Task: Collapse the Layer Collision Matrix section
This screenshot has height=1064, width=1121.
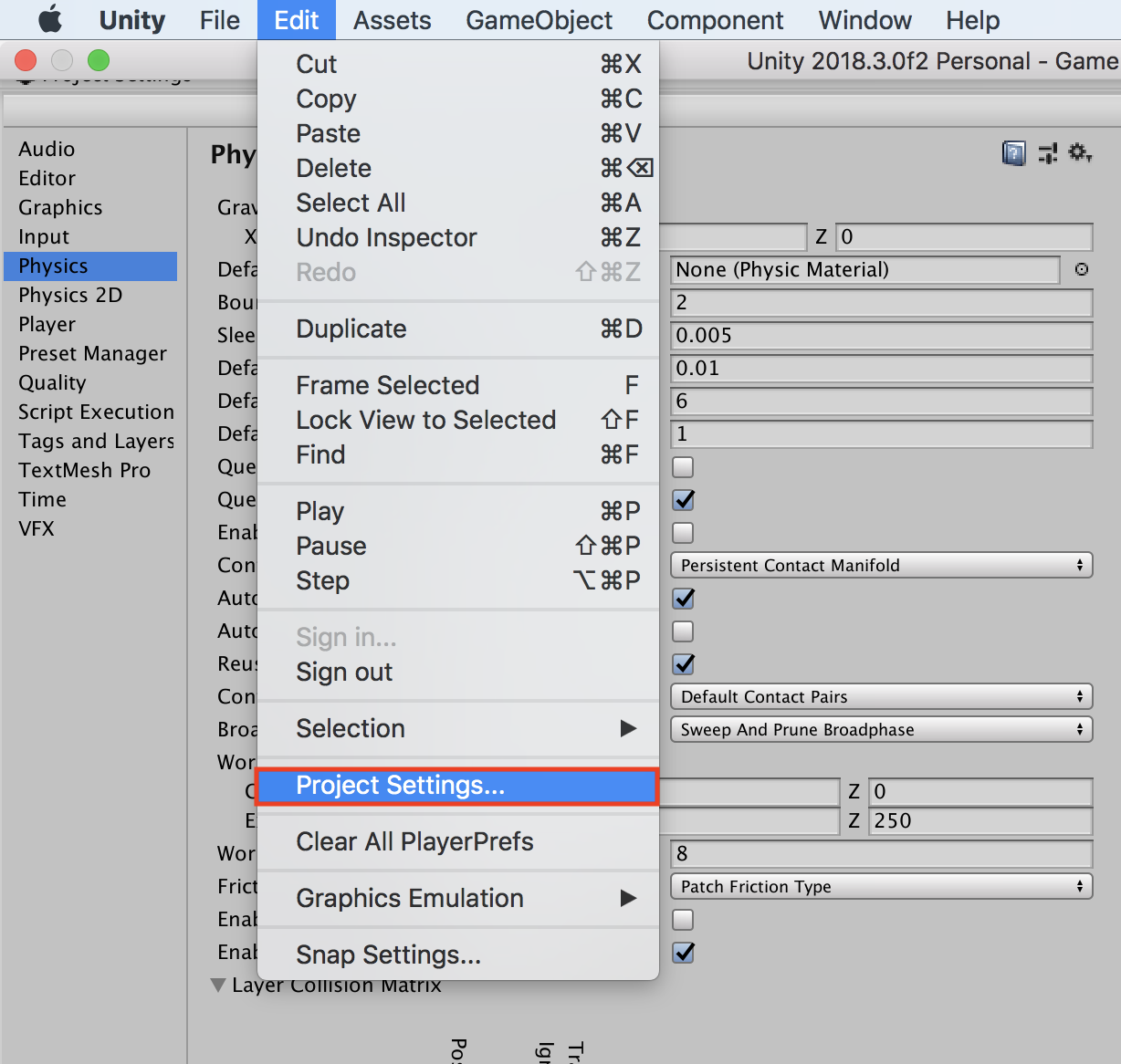Action: [x=218, y=986]
